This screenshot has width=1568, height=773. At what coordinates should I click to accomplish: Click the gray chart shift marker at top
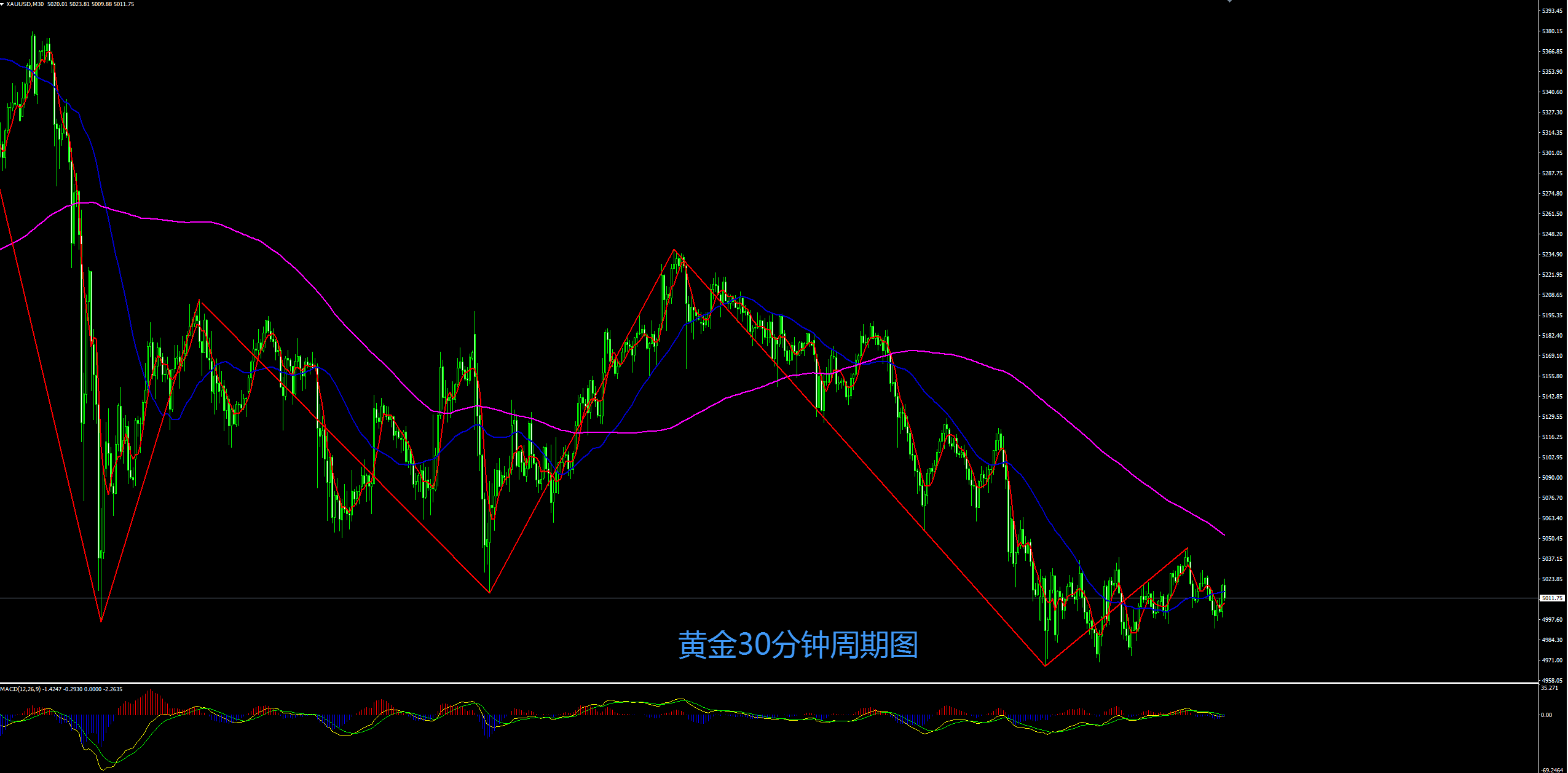click(1229, 1)
